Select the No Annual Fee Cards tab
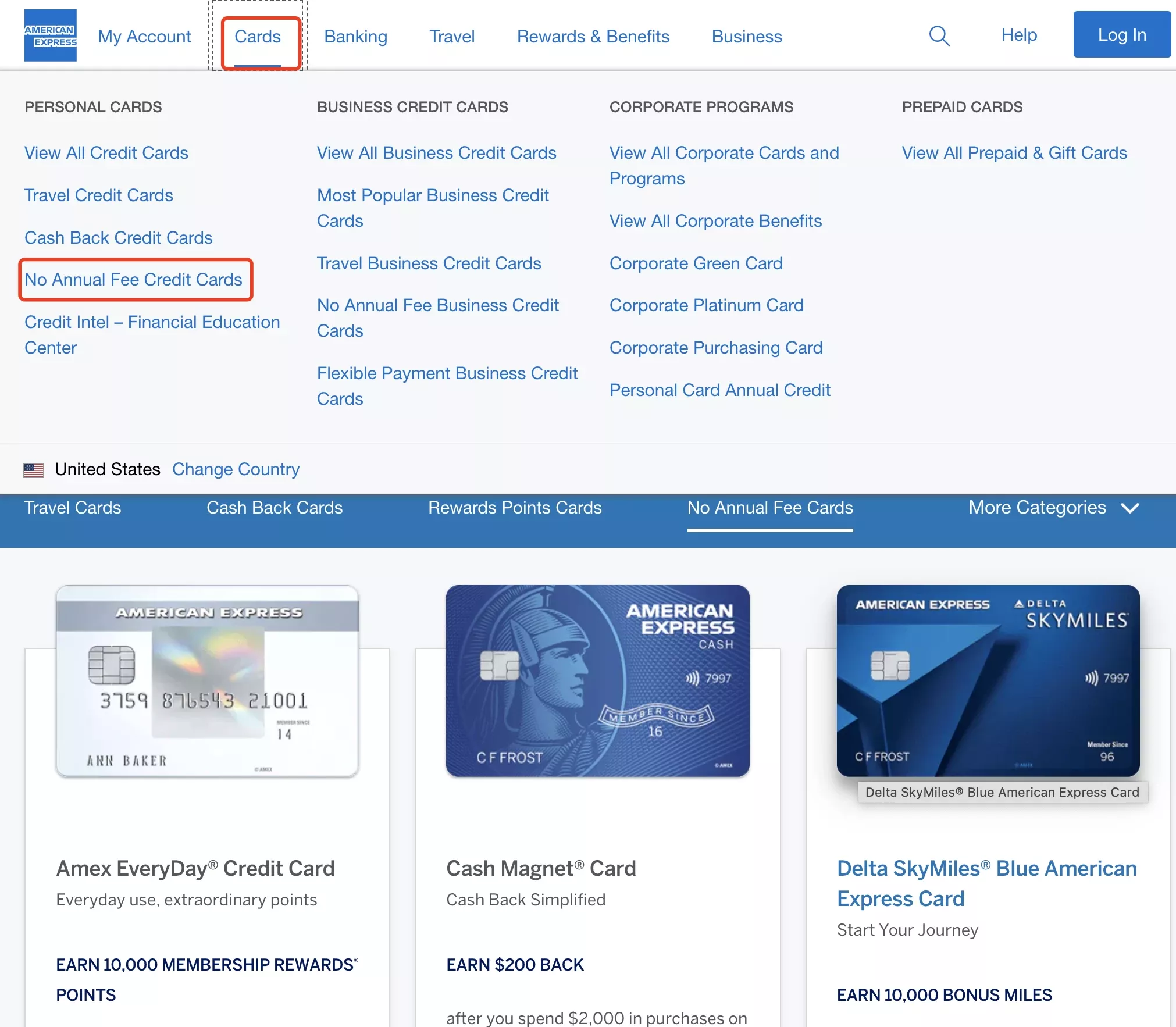Viewport: 1176px width, 1027px height. pos(770,508)
